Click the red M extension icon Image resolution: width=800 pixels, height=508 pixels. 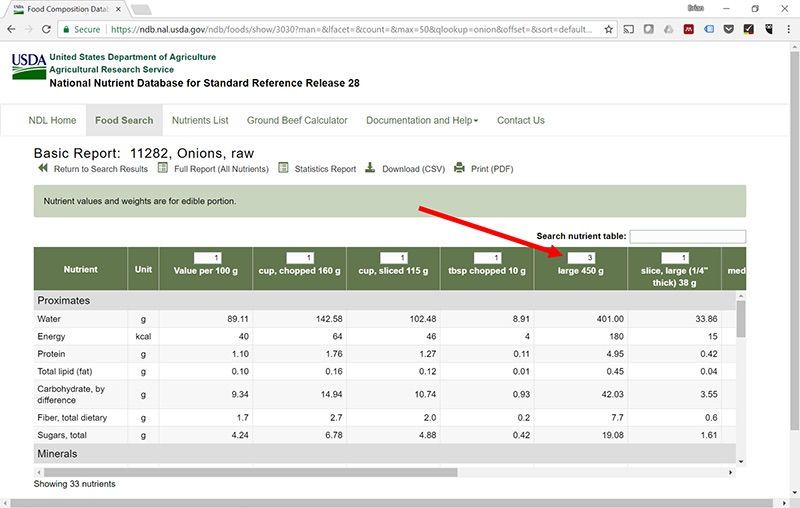click(688, 30)
